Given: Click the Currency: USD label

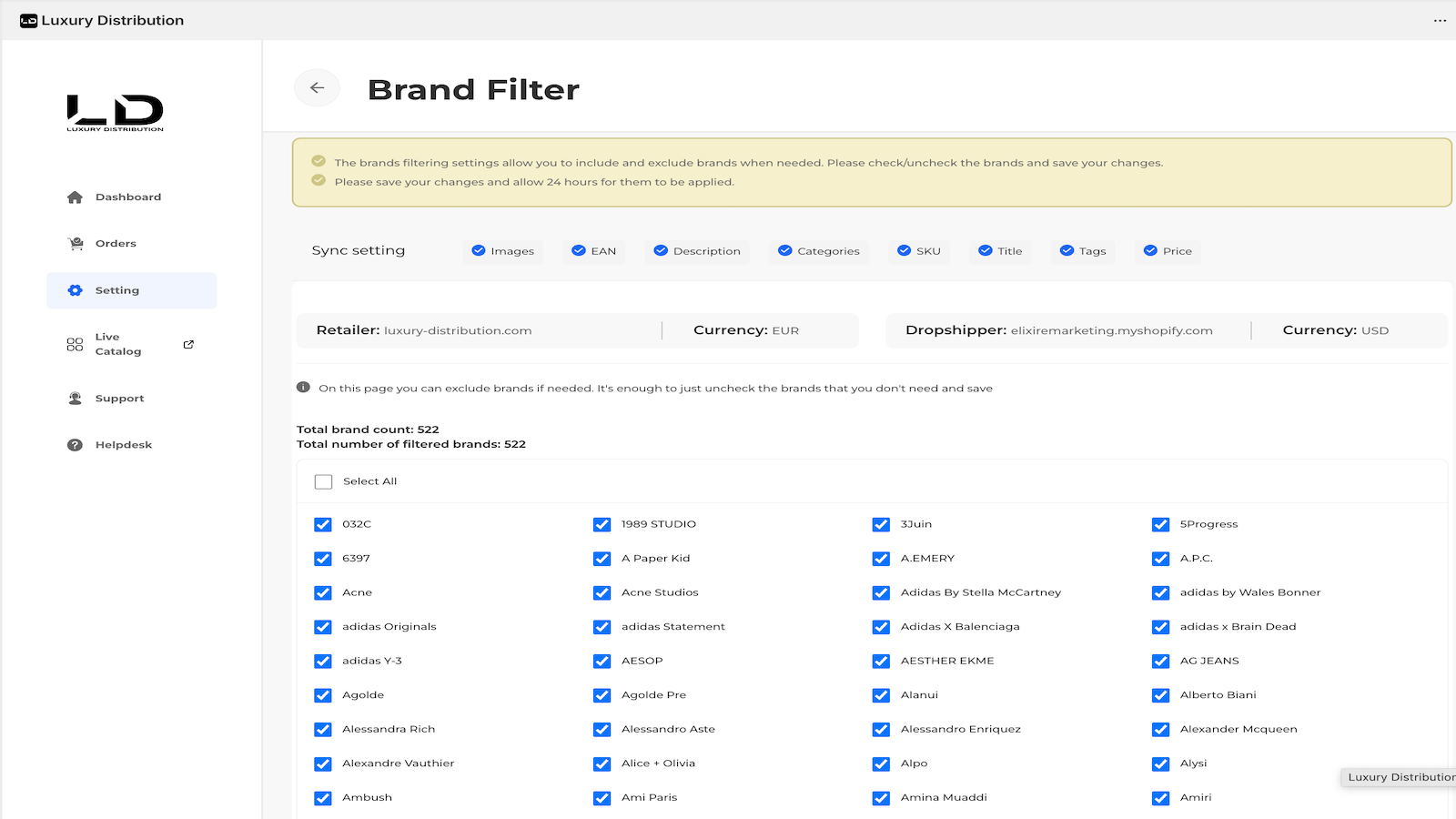Looking at the screenshot, I should pos(1336,330).
